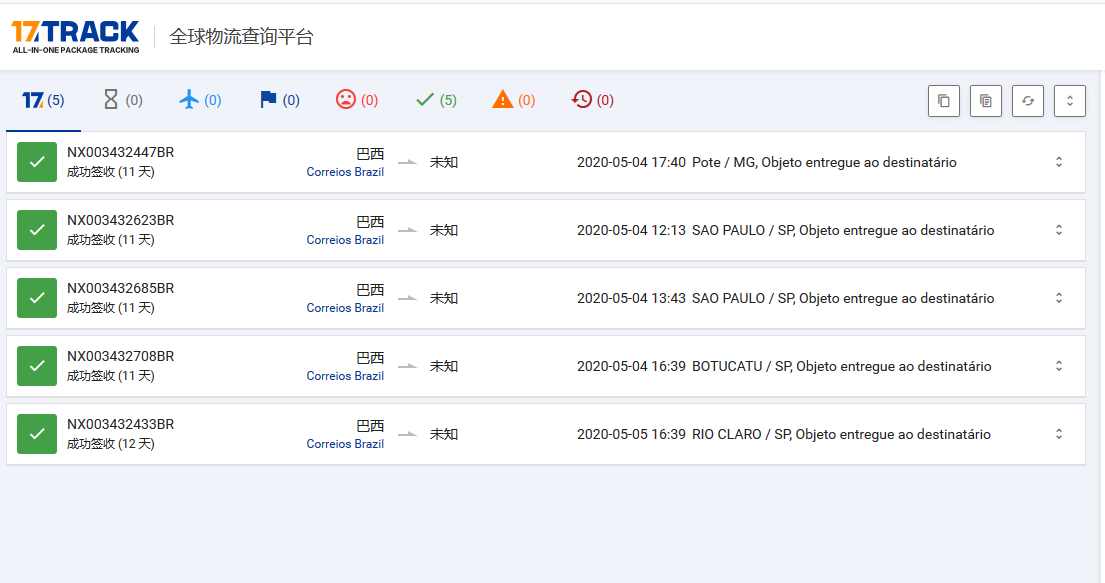The width and height of the screenshot is (1105, 583).
Task: Click the copy tracking numbers button
Action: tap(944, 101)
